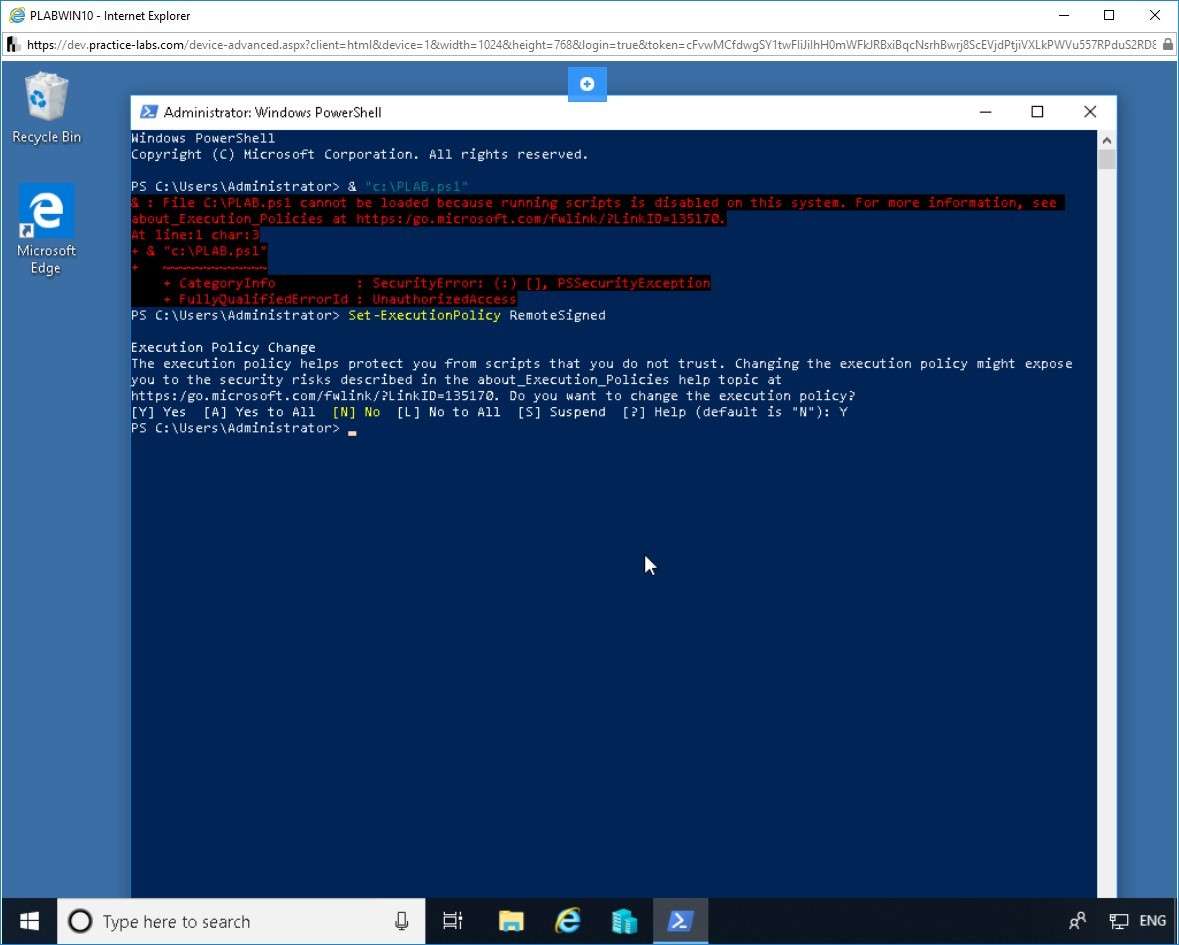The height and width of the screenshot is (945, 1179).
Task: Launch File Explorer from the taskbar
Action: (x=511, y=921)
